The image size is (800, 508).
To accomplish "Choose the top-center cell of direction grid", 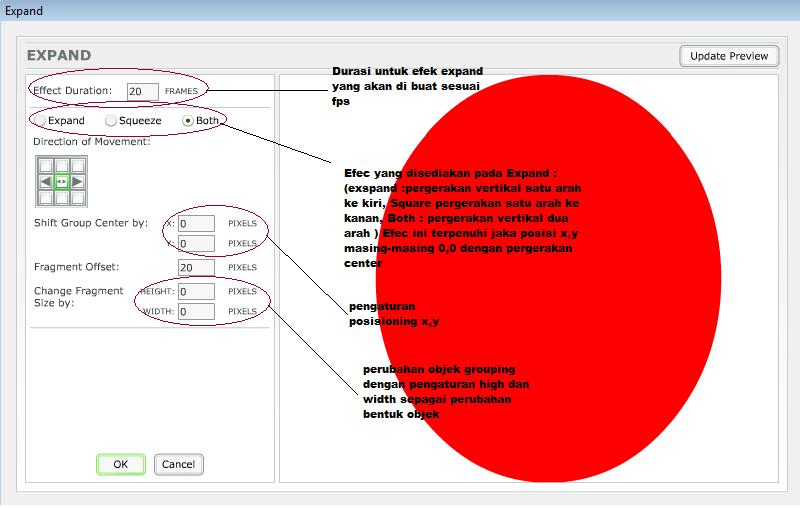I will click(x=62, y=165).
